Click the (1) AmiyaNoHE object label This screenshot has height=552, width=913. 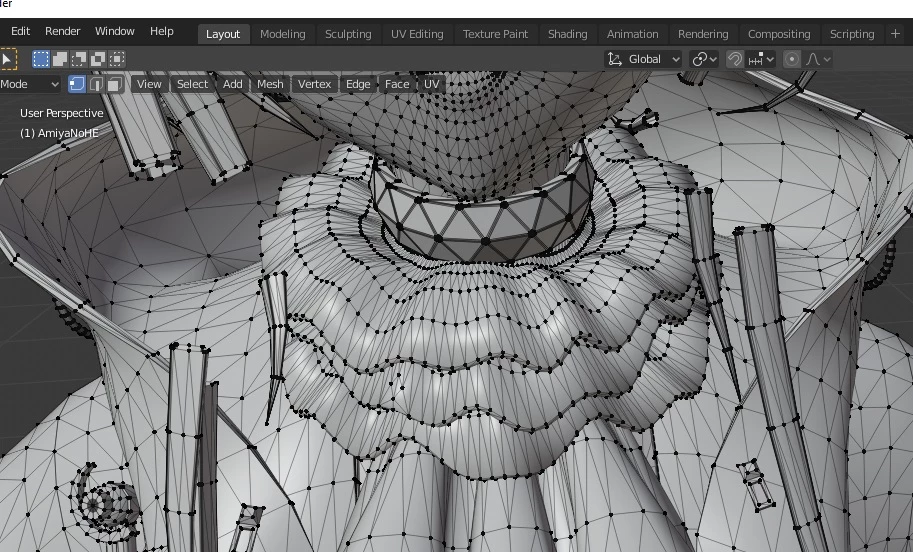pyautogui.click(x=59, y=133)
